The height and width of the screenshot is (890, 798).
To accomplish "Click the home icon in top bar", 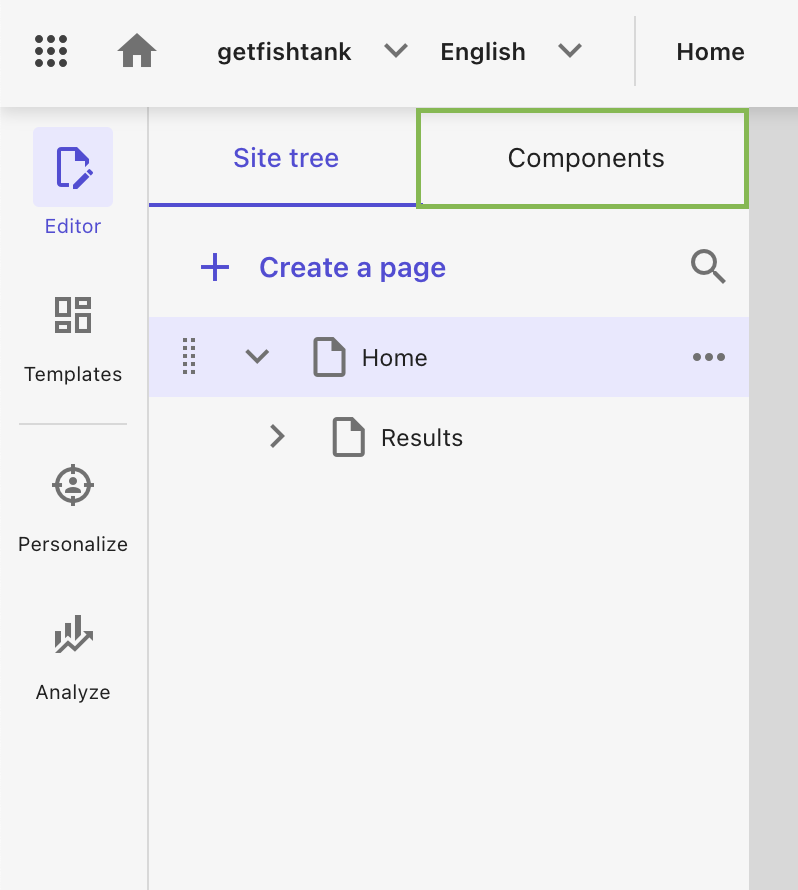I will pos(136,50).
